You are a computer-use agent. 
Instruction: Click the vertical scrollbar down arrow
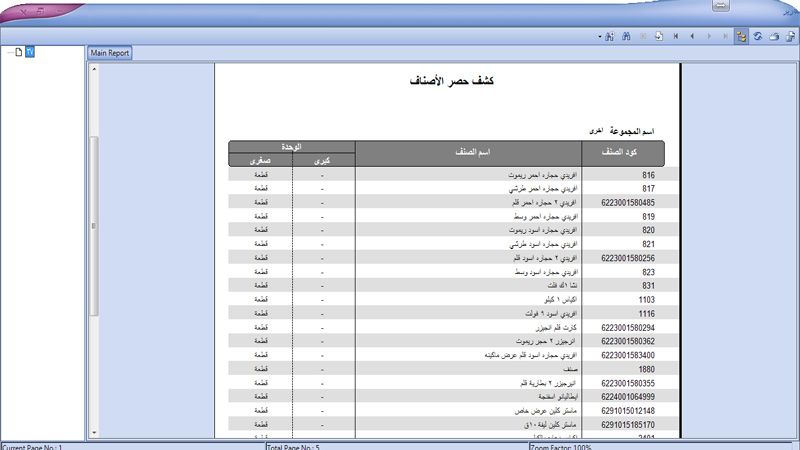pos(94,433)
